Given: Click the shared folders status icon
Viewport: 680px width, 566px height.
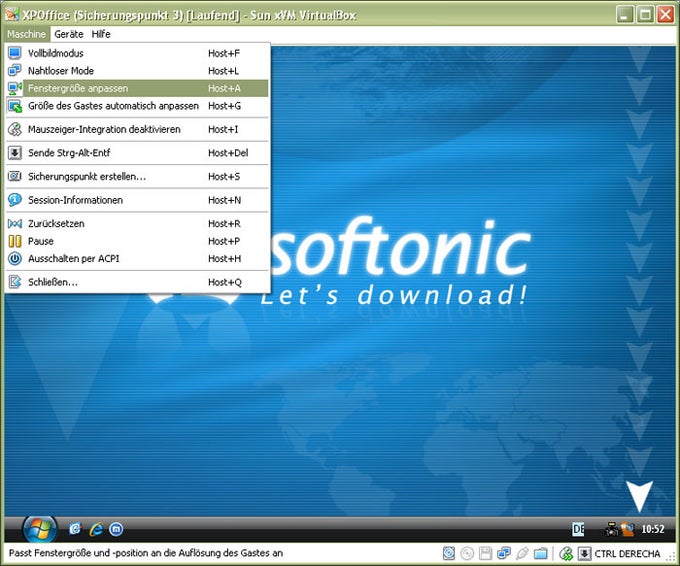Looking at the screenshot, I should pos(541,553).
